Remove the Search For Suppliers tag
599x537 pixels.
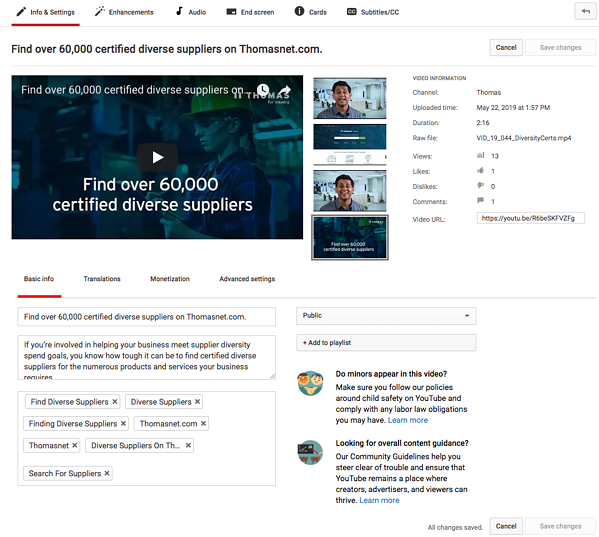(107, 473)
